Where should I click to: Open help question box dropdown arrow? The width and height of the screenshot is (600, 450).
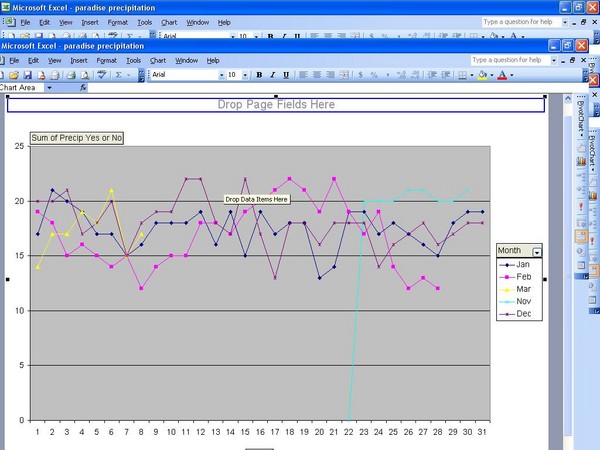tap(554, 60)
